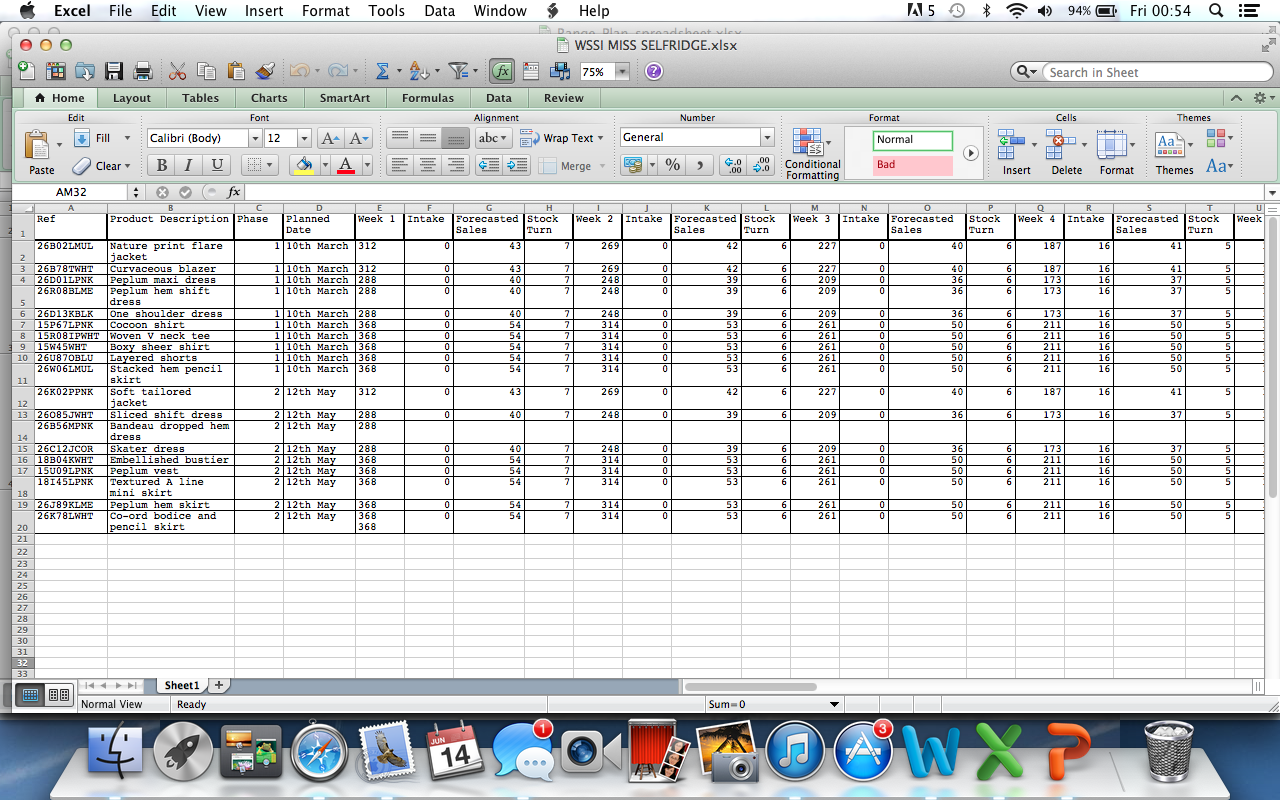The height and width of the screenshot is (800, 1280).
Task: Click the Sort A to Z icon
Action: (417, 71)
